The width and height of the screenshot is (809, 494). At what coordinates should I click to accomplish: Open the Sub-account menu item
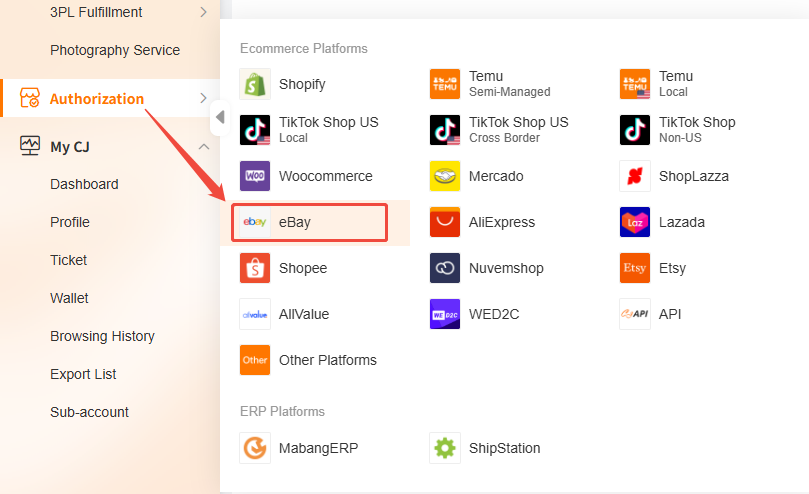point(89,412)
